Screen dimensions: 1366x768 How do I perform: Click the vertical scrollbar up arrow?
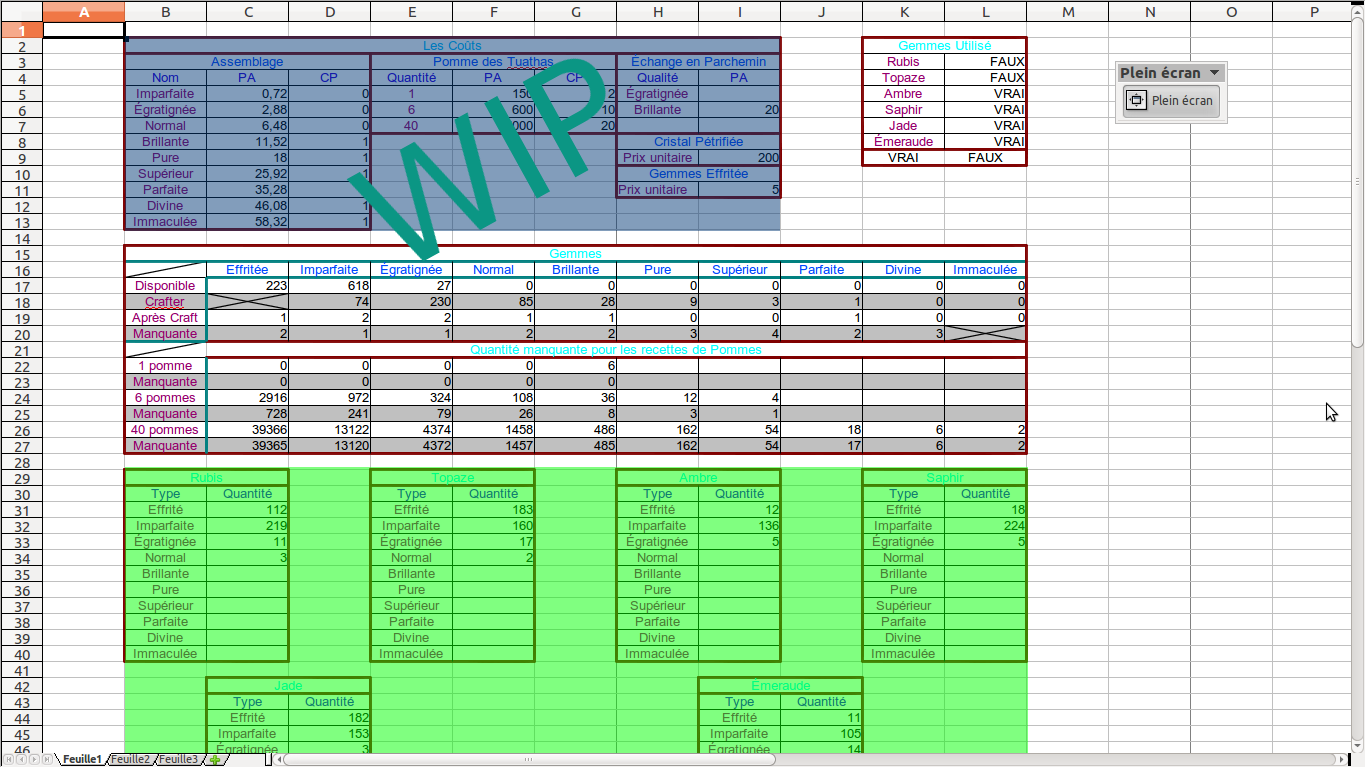(x=1357, y=8)
